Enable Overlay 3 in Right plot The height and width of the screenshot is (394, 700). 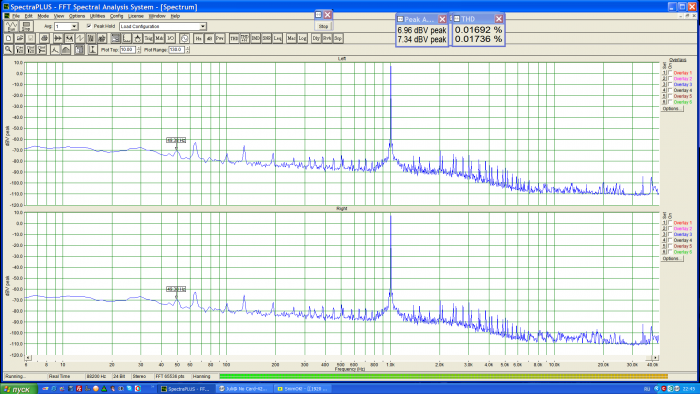coord(670,234)
